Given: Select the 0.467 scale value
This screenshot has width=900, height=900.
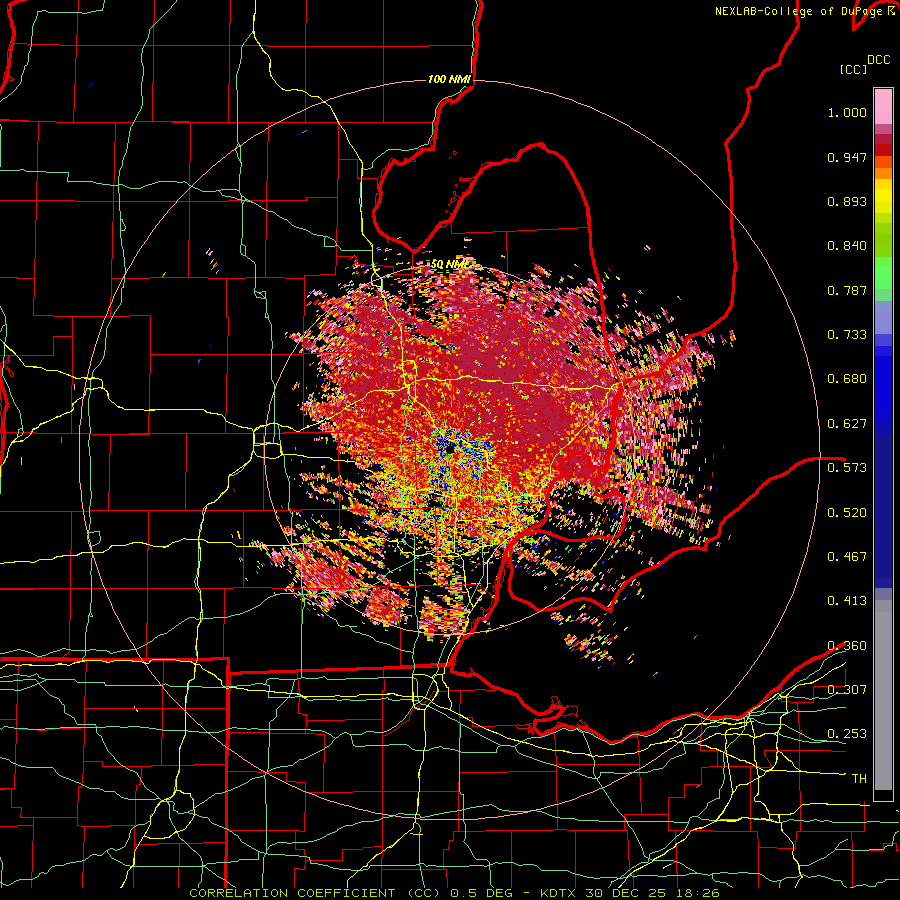Looking at the screenshot, I should click(x=847, y=557).
